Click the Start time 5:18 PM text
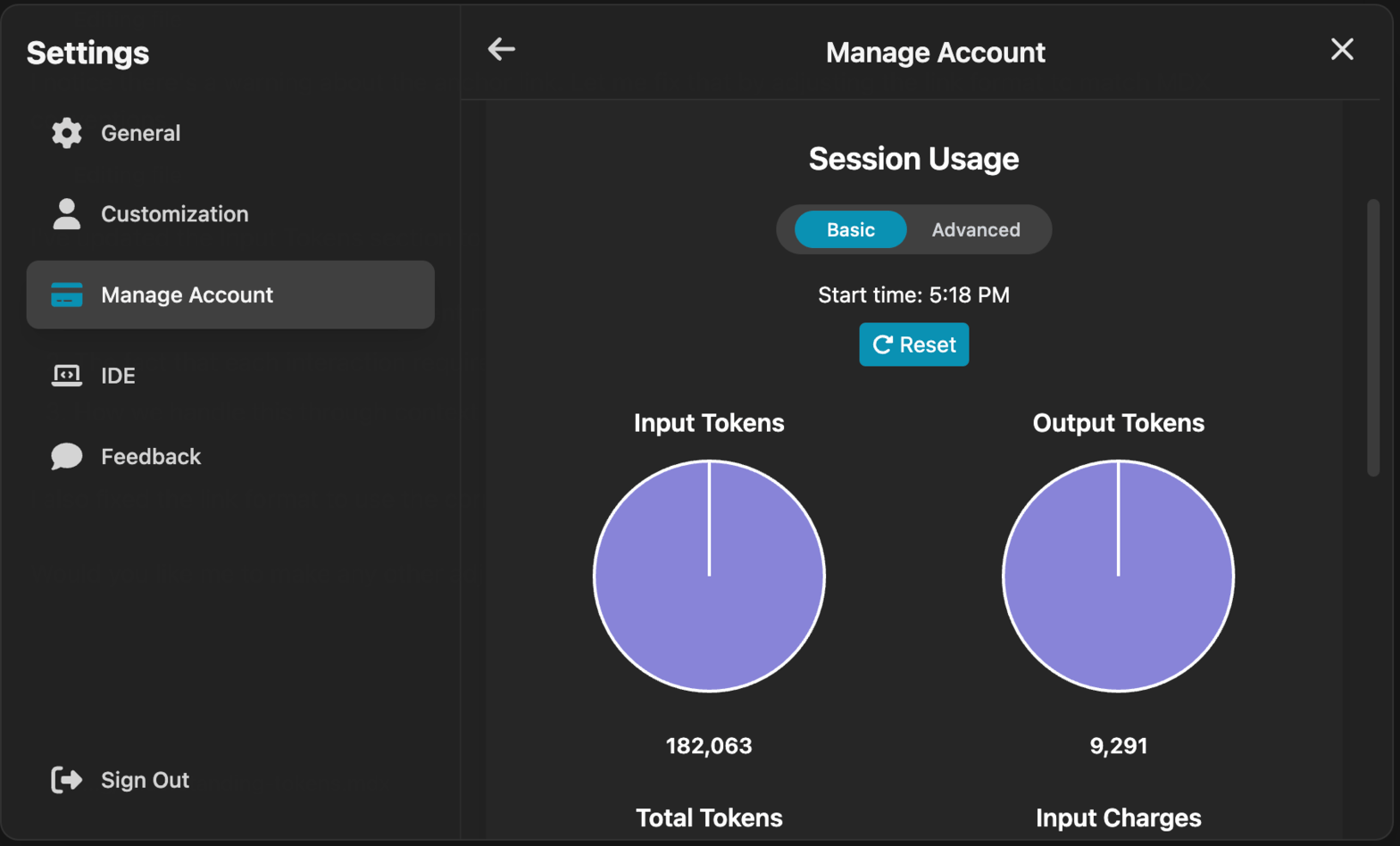 [913, 295]
